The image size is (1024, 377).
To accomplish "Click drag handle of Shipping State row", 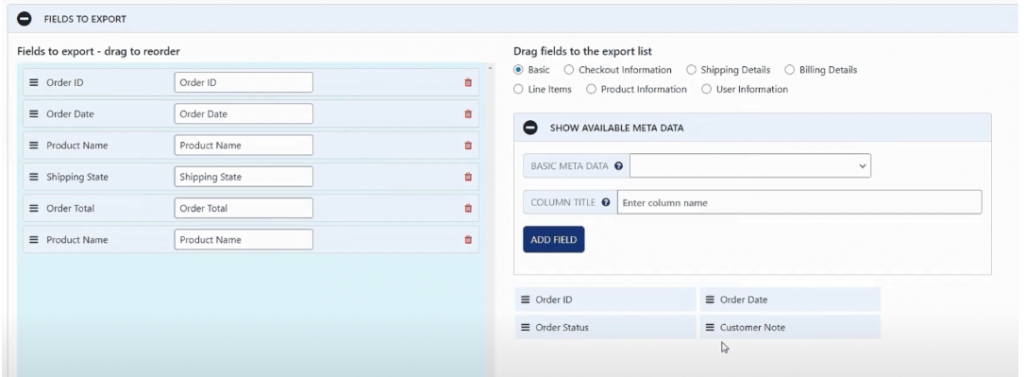I will (34, 177).
